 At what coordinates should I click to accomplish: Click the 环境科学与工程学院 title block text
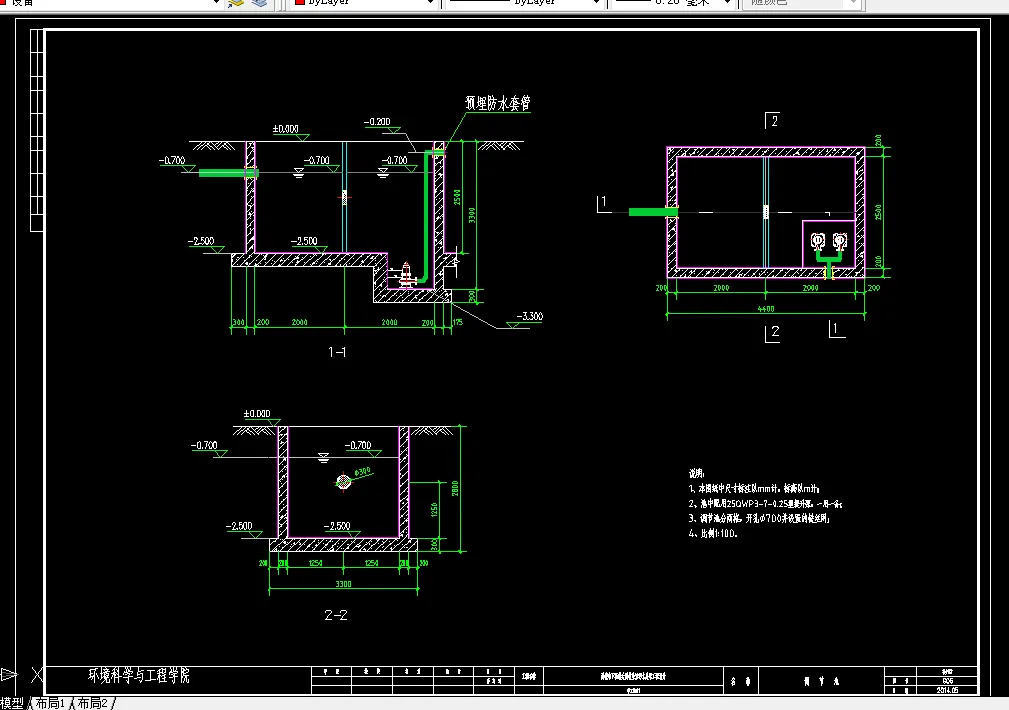[x=139, y=675]
